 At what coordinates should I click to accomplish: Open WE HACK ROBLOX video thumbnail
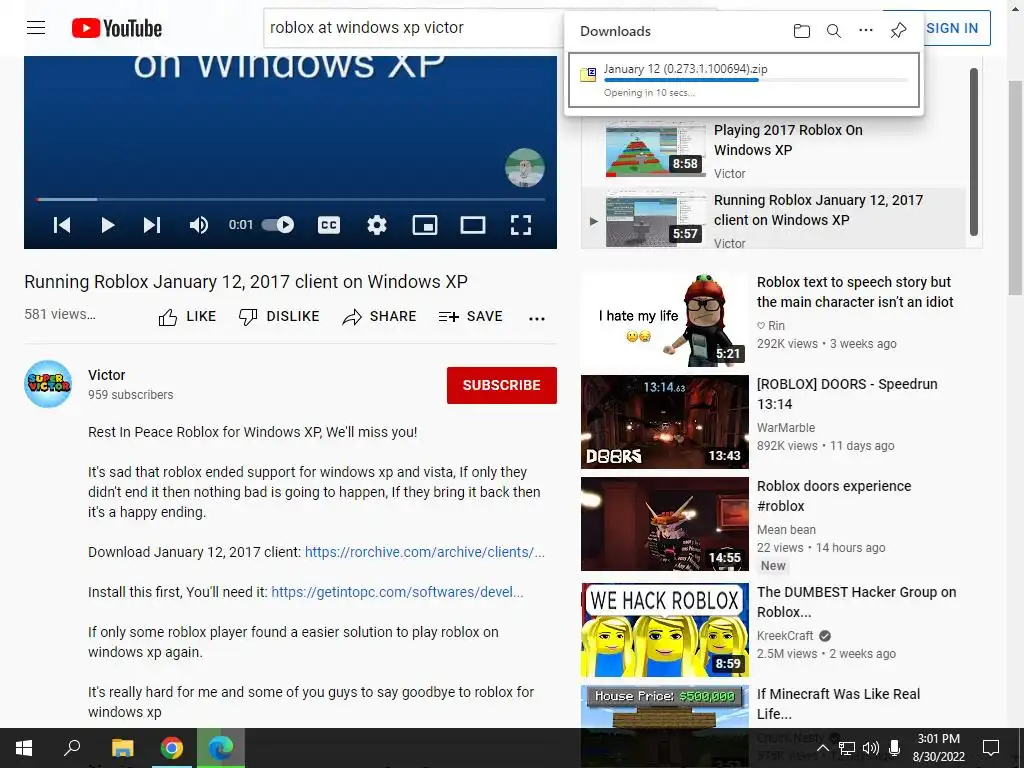[x=665, y=630]
